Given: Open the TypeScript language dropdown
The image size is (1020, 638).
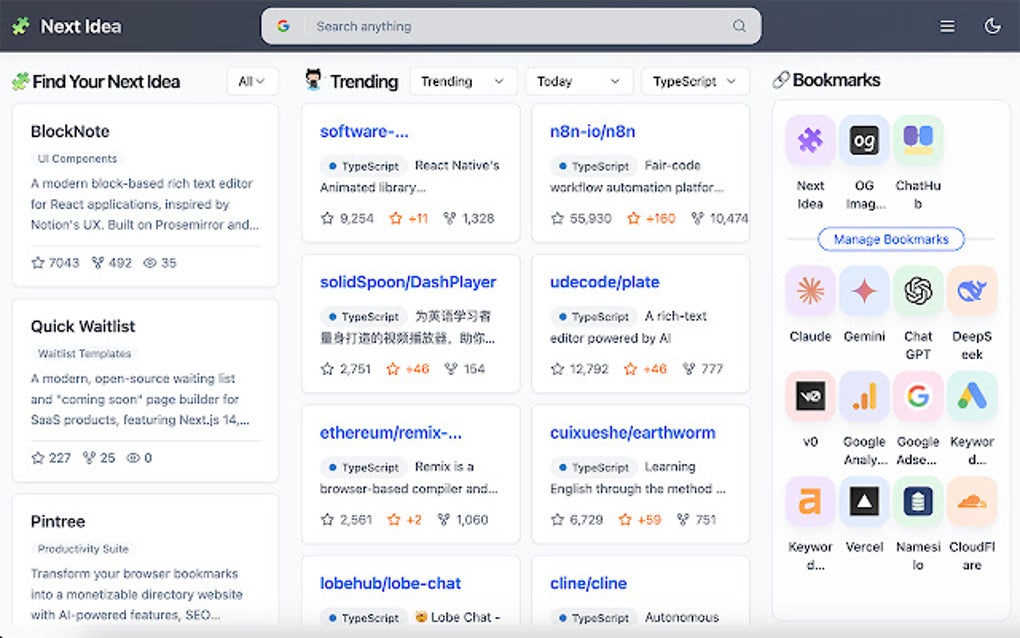Looking at the screenshot, I should 695,81.
